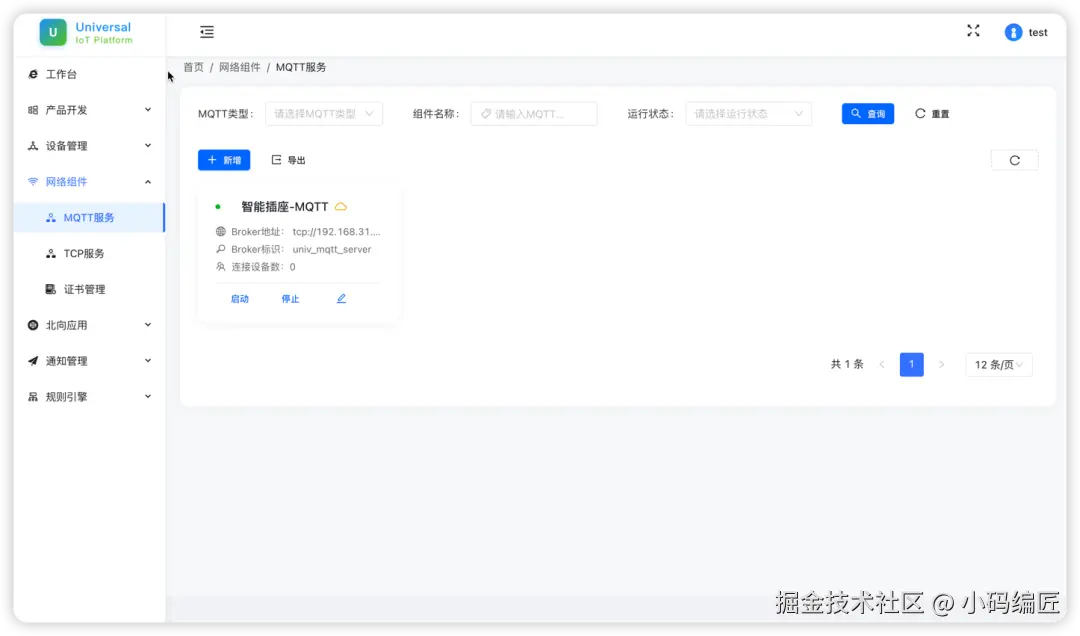Click the 新增 add button
1080x636 pixels.
coord(224,160)
